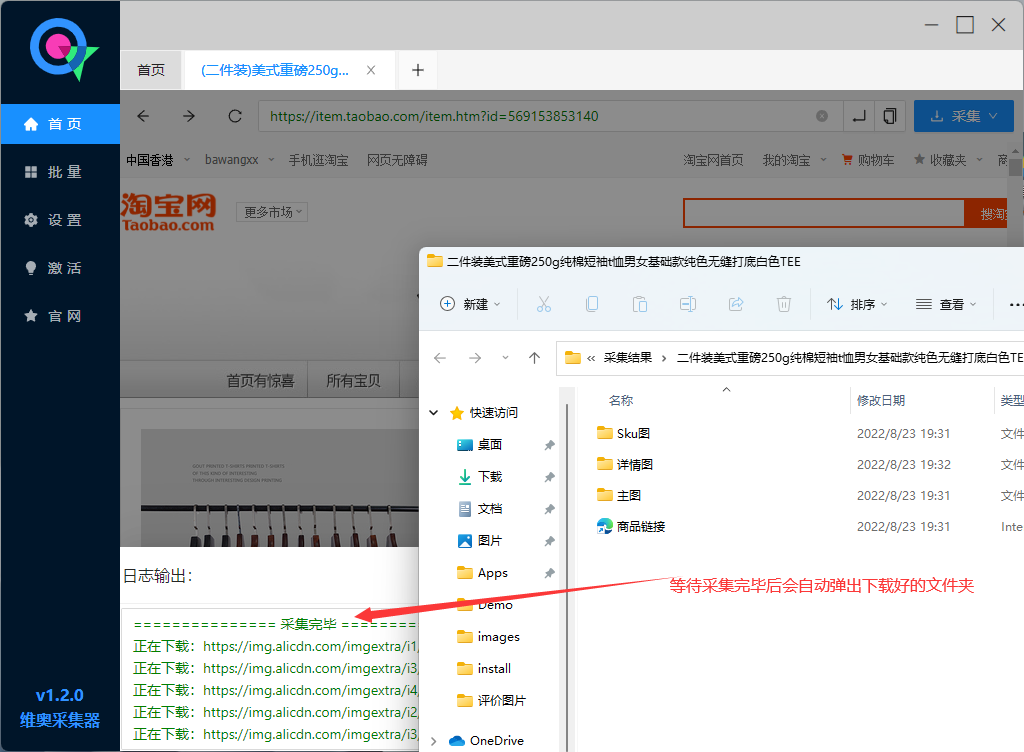Click the Rename icon in Explorer toolbar
This screenshot has width=1024, height=752.
(x=688, y=304)
